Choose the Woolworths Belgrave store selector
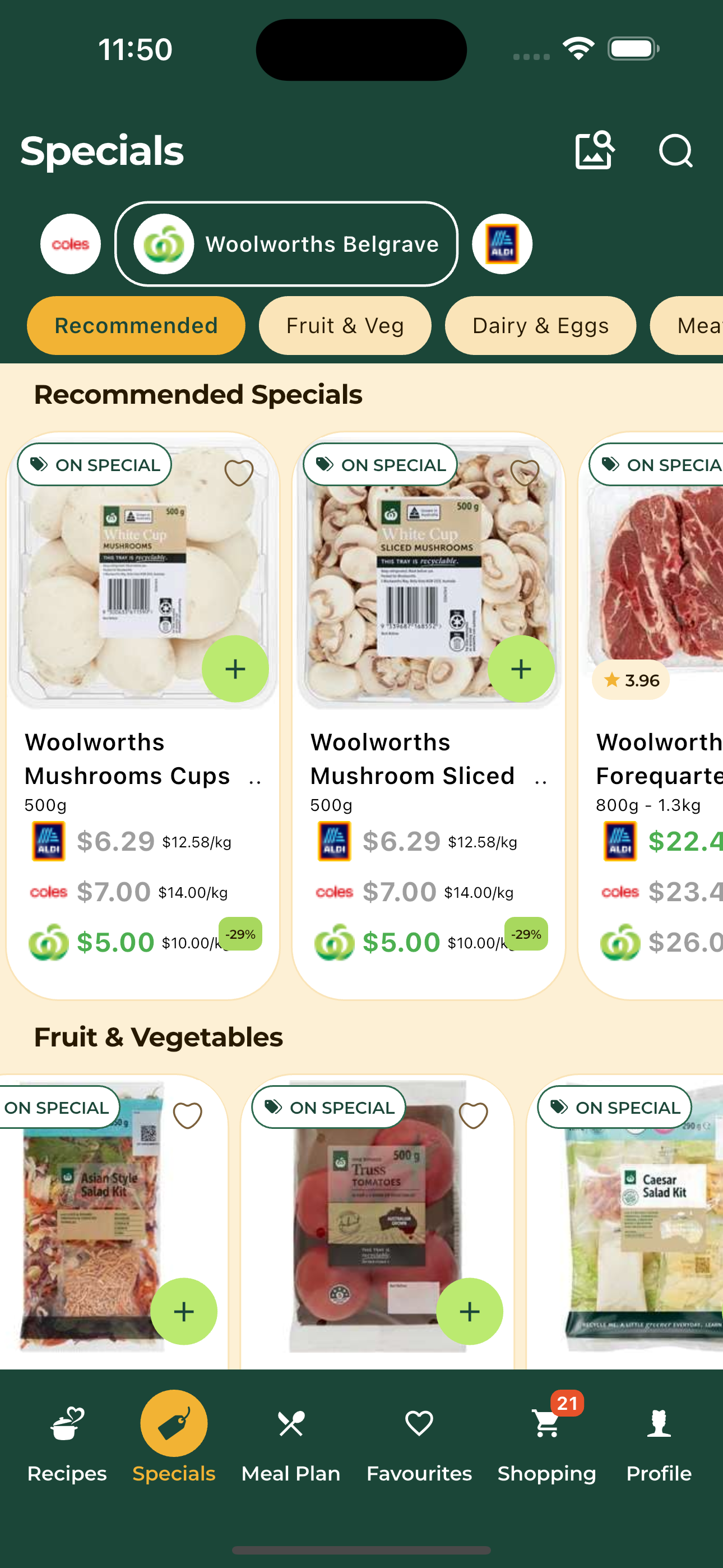This screenshot has height=1568, width=723. [x=286, y=244]
